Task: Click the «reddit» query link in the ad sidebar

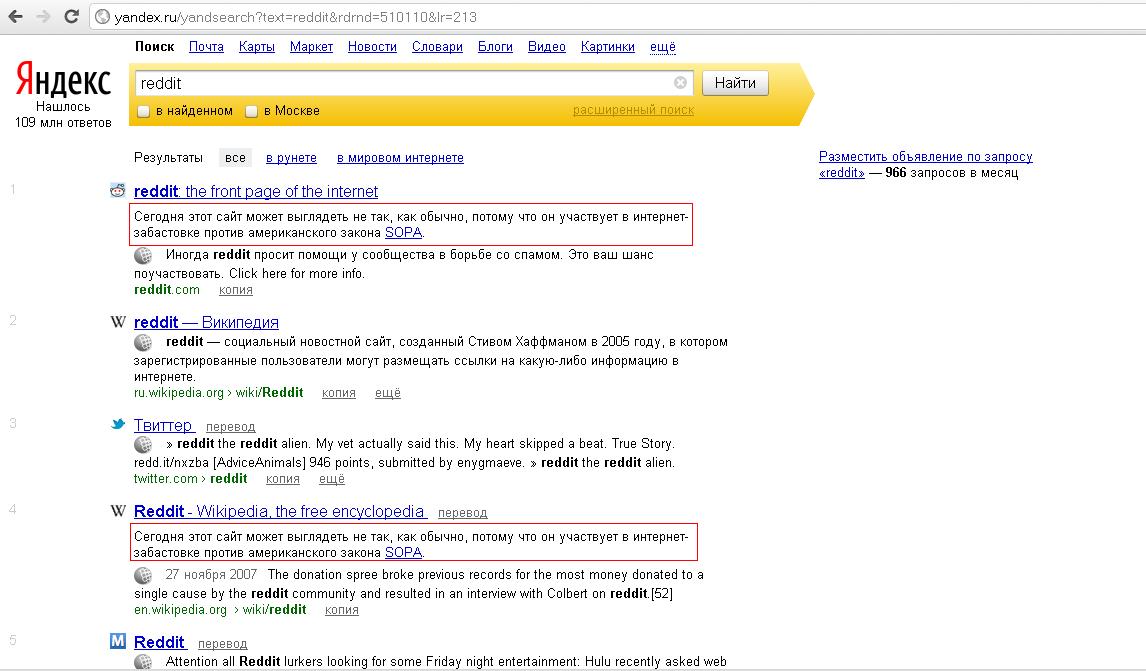Action: tap(841, 173)
